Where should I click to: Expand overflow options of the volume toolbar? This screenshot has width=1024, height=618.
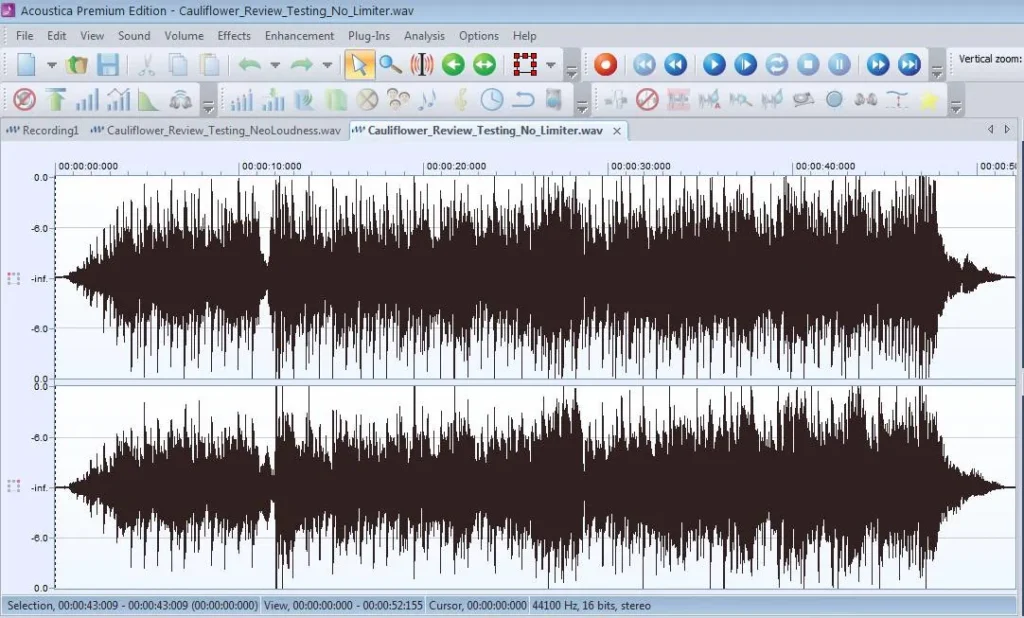coord(208,106)
